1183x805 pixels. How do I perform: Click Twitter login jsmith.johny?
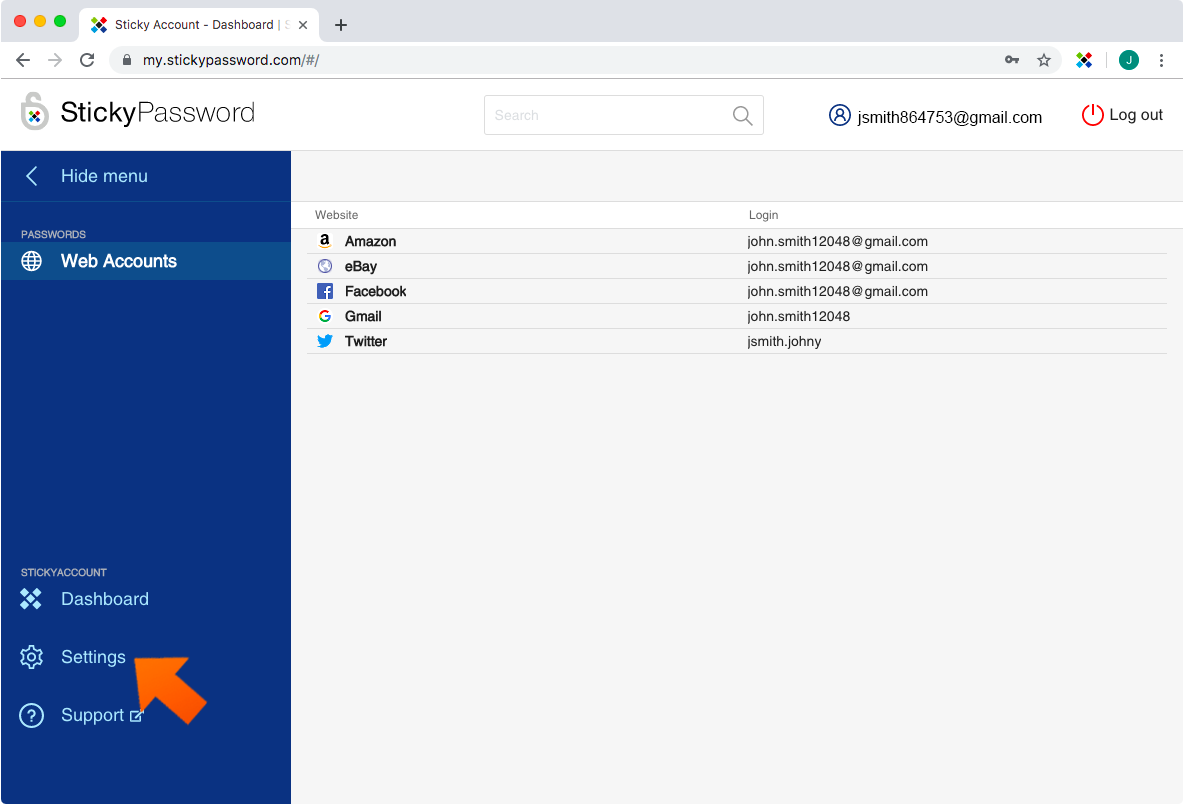(x=784, y=342)
